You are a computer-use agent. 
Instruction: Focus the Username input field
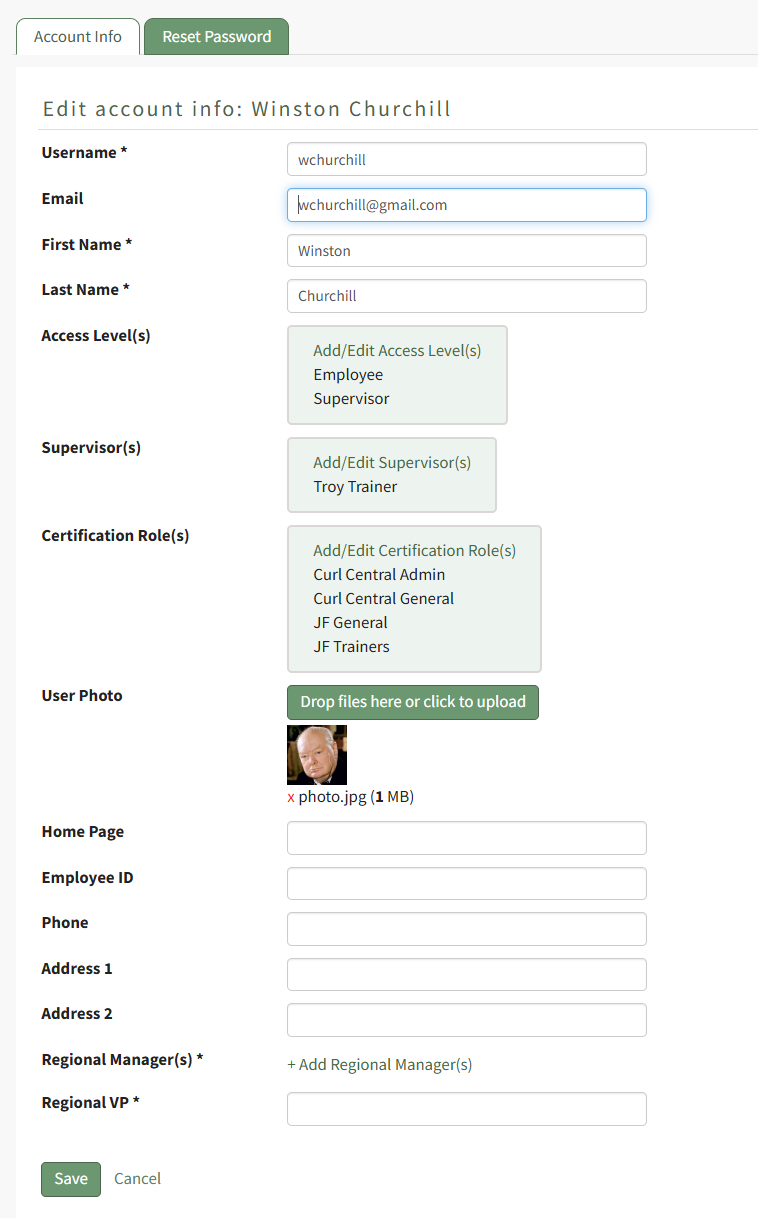467,160
